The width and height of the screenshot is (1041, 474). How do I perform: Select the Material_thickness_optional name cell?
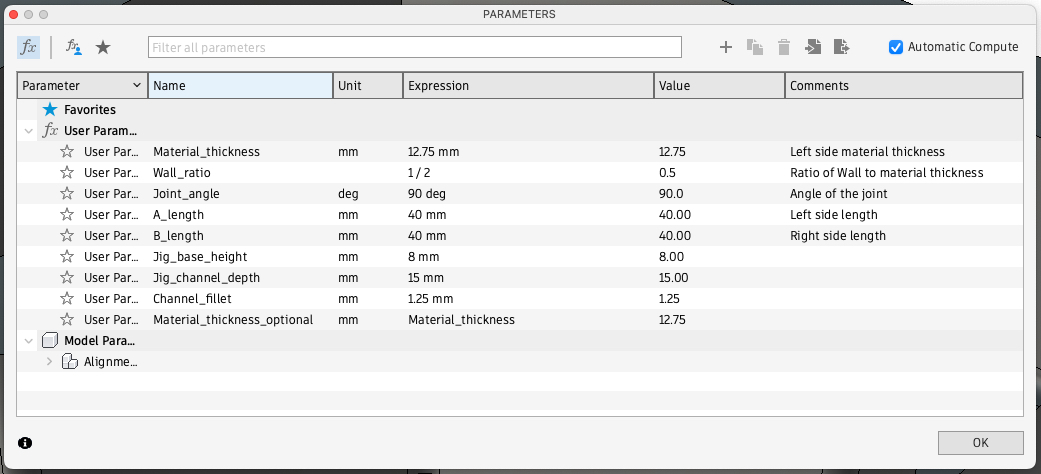[240, 319]
